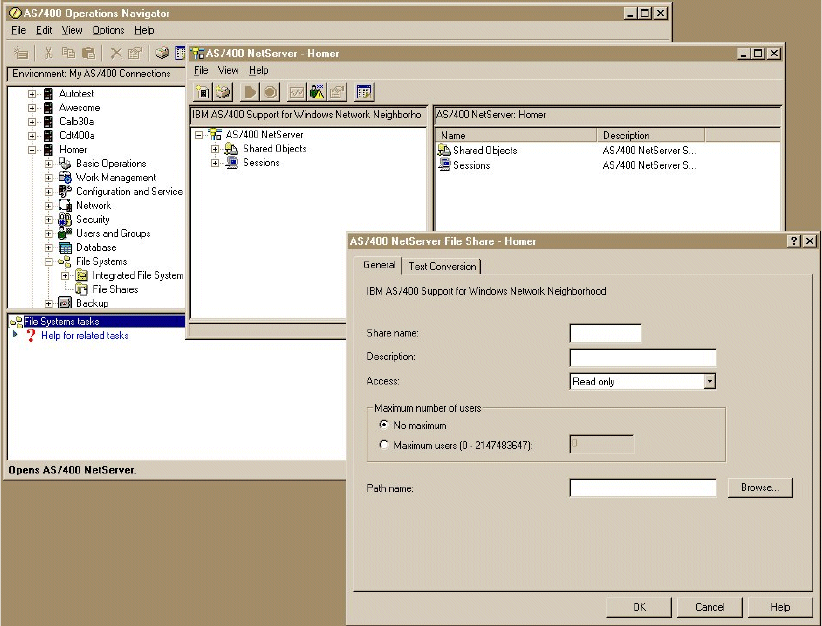Click the Stop server icon in NetServer toolbar
Image resolution: width=822 pixels, height=626 pixels.
270,92
